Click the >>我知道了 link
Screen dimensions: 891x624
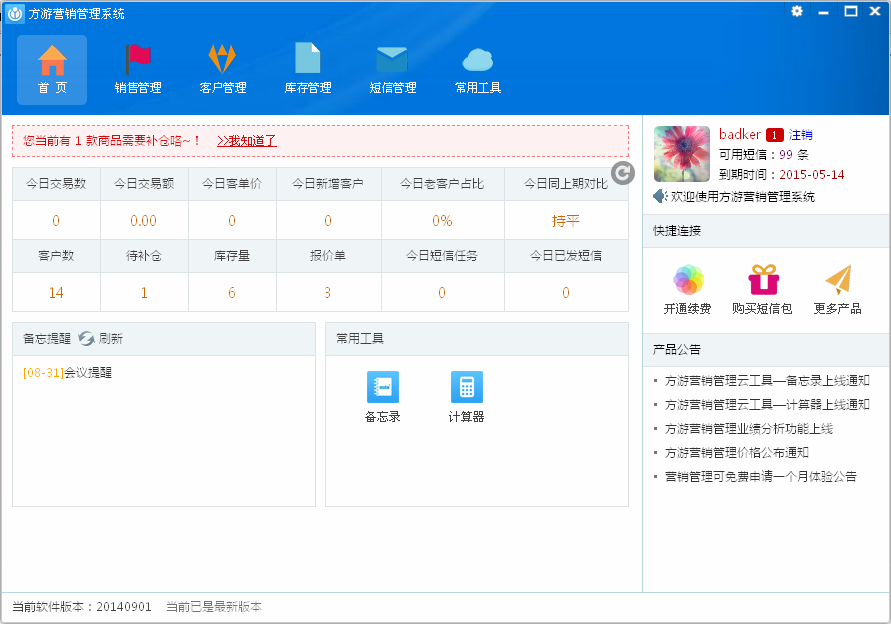tap(247, 141)
